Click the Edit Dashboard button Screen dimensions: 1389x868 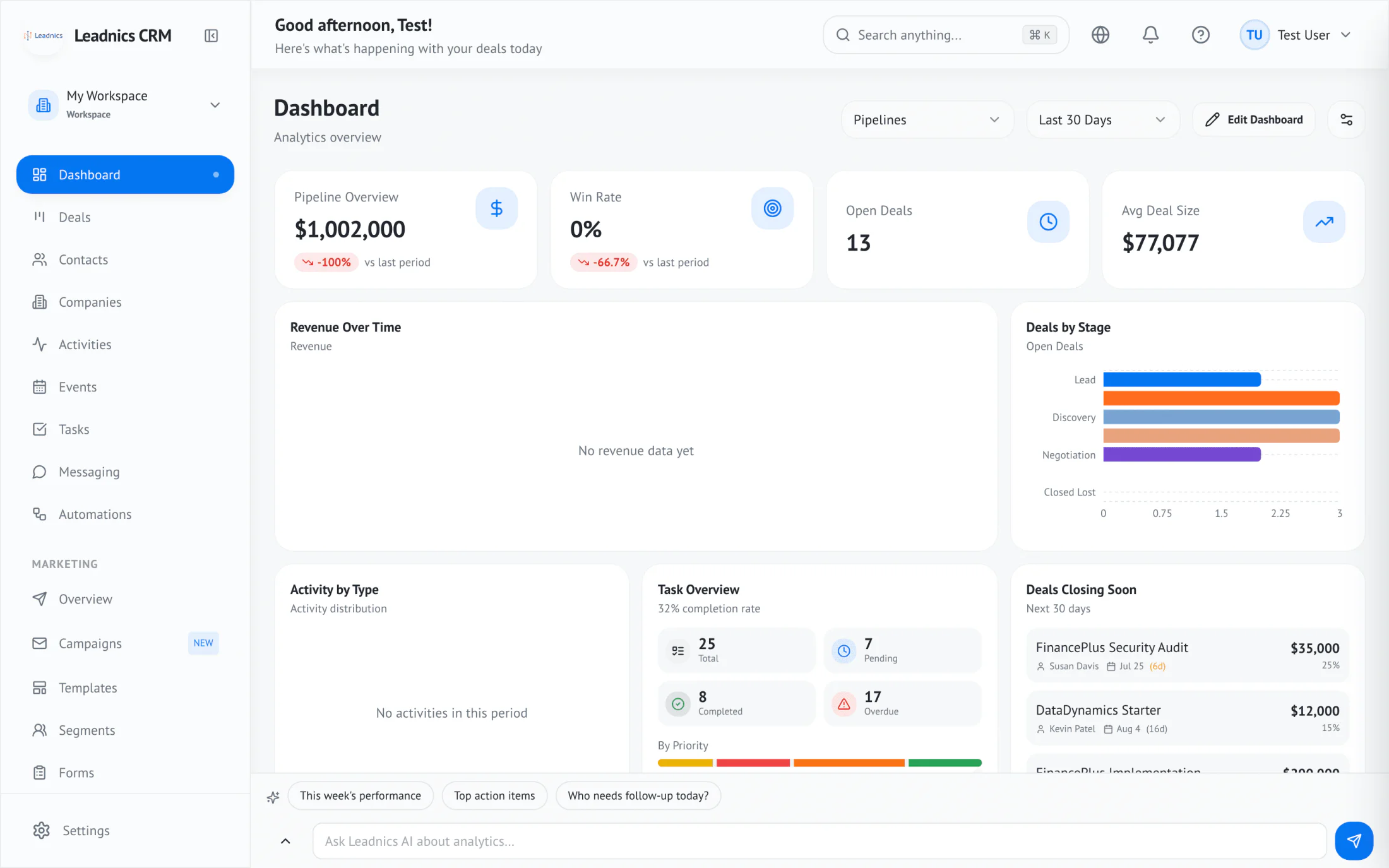[1253, 120]
